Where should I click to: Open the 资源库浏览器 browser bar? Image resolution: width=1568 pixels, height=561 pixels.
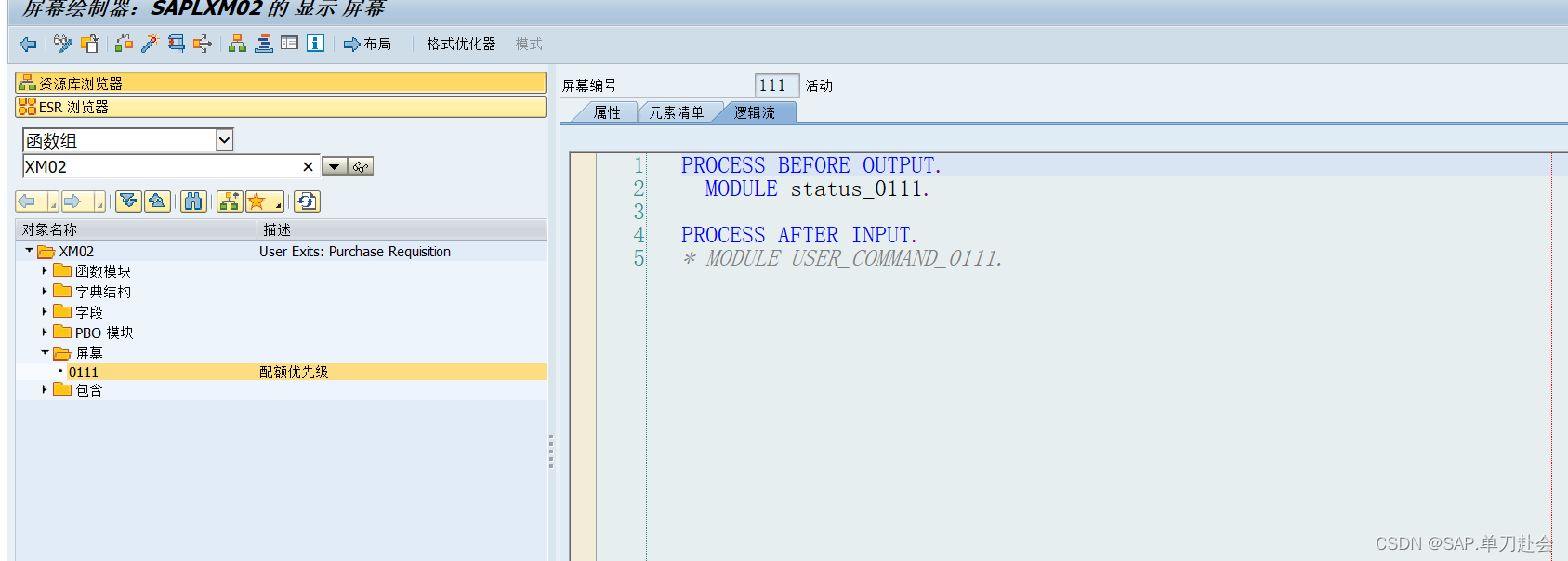point(281,83)
